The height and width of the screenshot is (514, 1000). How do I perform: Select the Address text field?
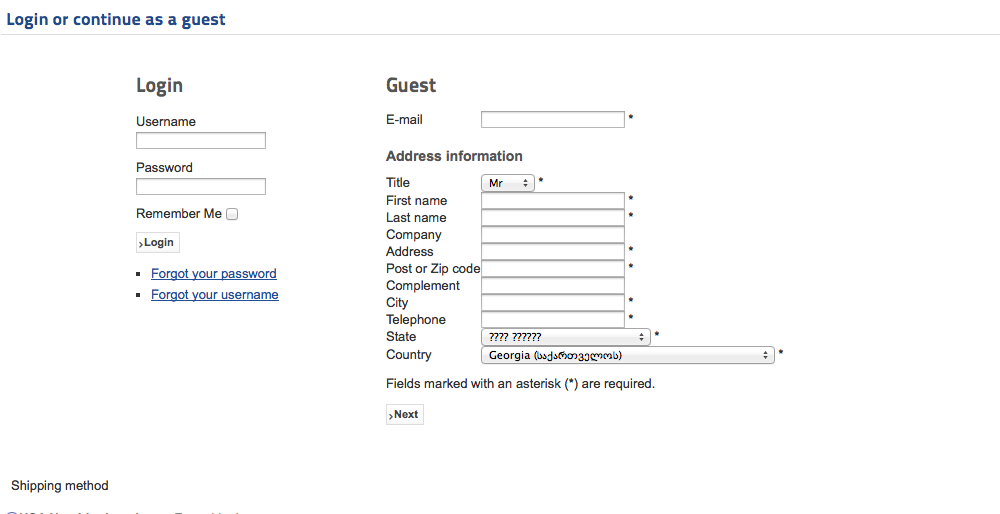(x=553, y=252)
